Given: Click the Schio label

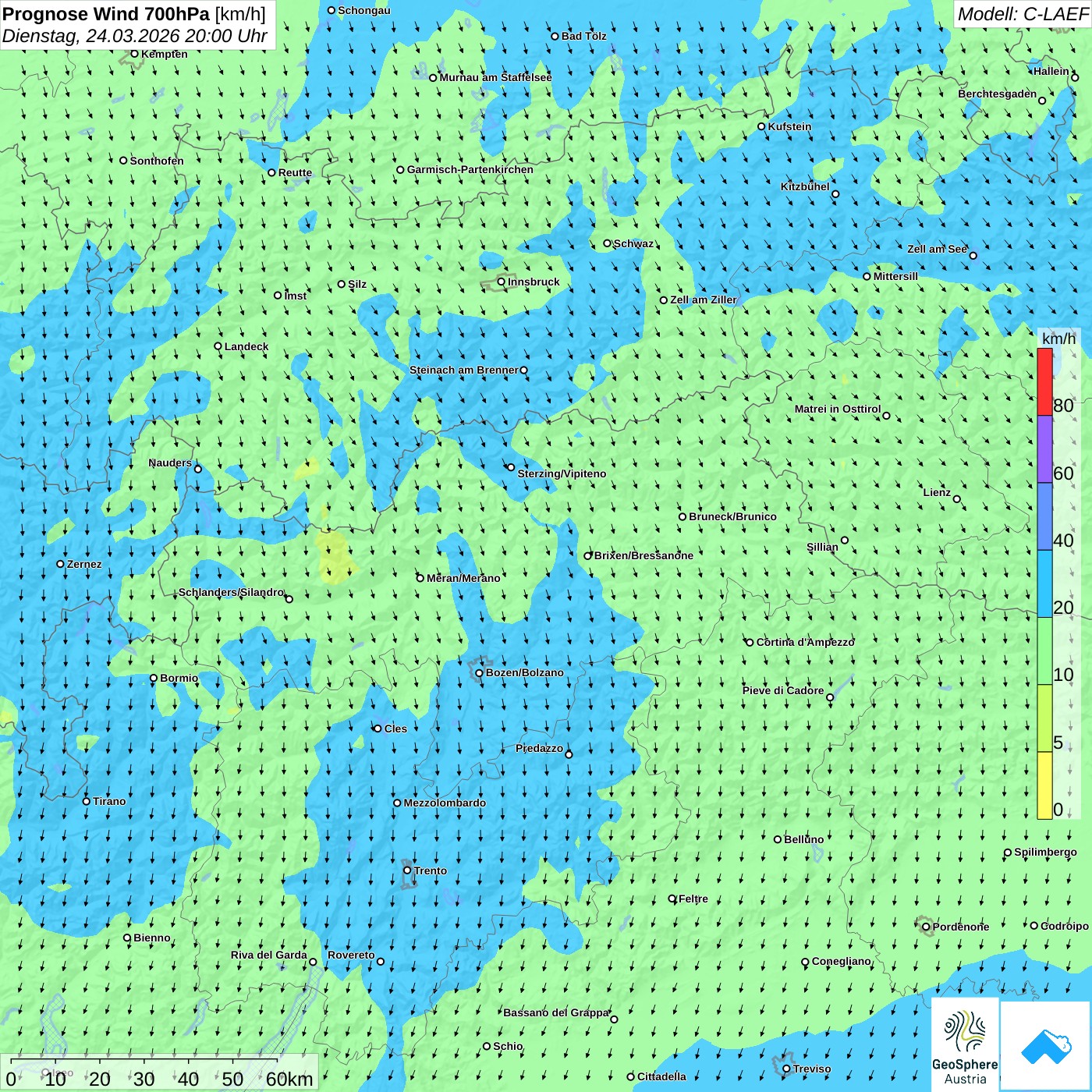Looking at the screenshot, I should point(509,1046).
